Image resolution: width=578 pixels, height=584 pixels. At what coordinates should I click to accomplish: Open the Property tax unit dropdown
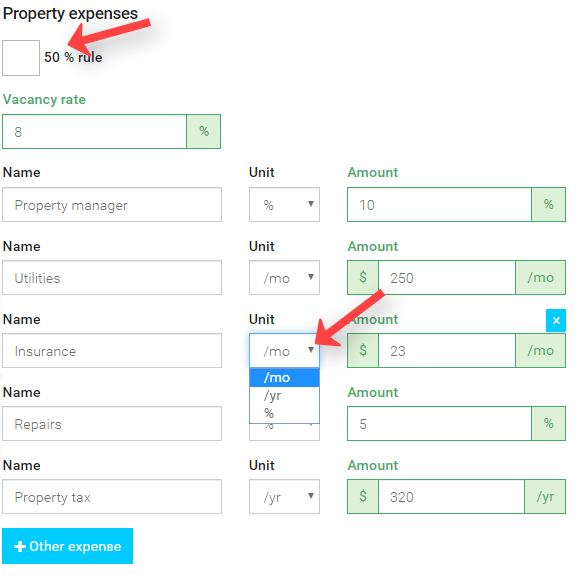[284, 496]
